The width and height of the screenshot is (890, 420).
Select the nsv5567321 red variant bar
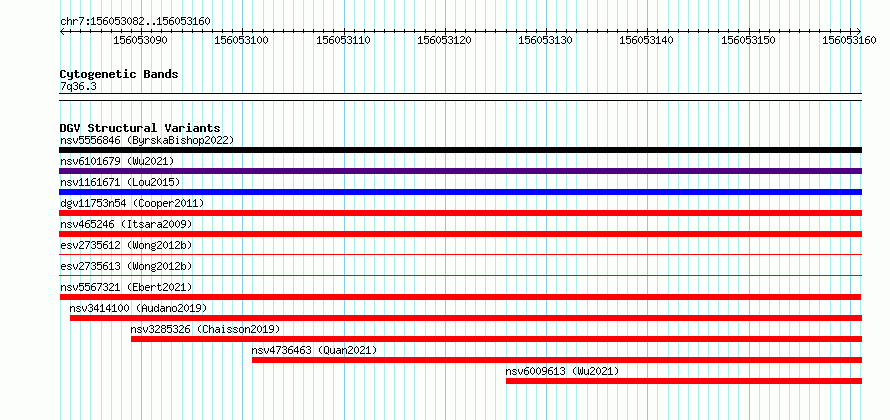pos(460,297)
